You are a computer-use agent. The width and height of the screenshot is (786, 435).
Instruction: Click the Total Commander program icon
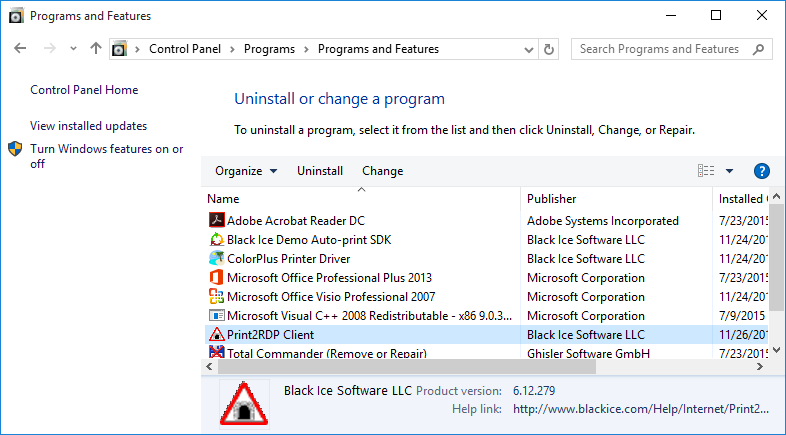pyautogui.click(x=217, y=352)
